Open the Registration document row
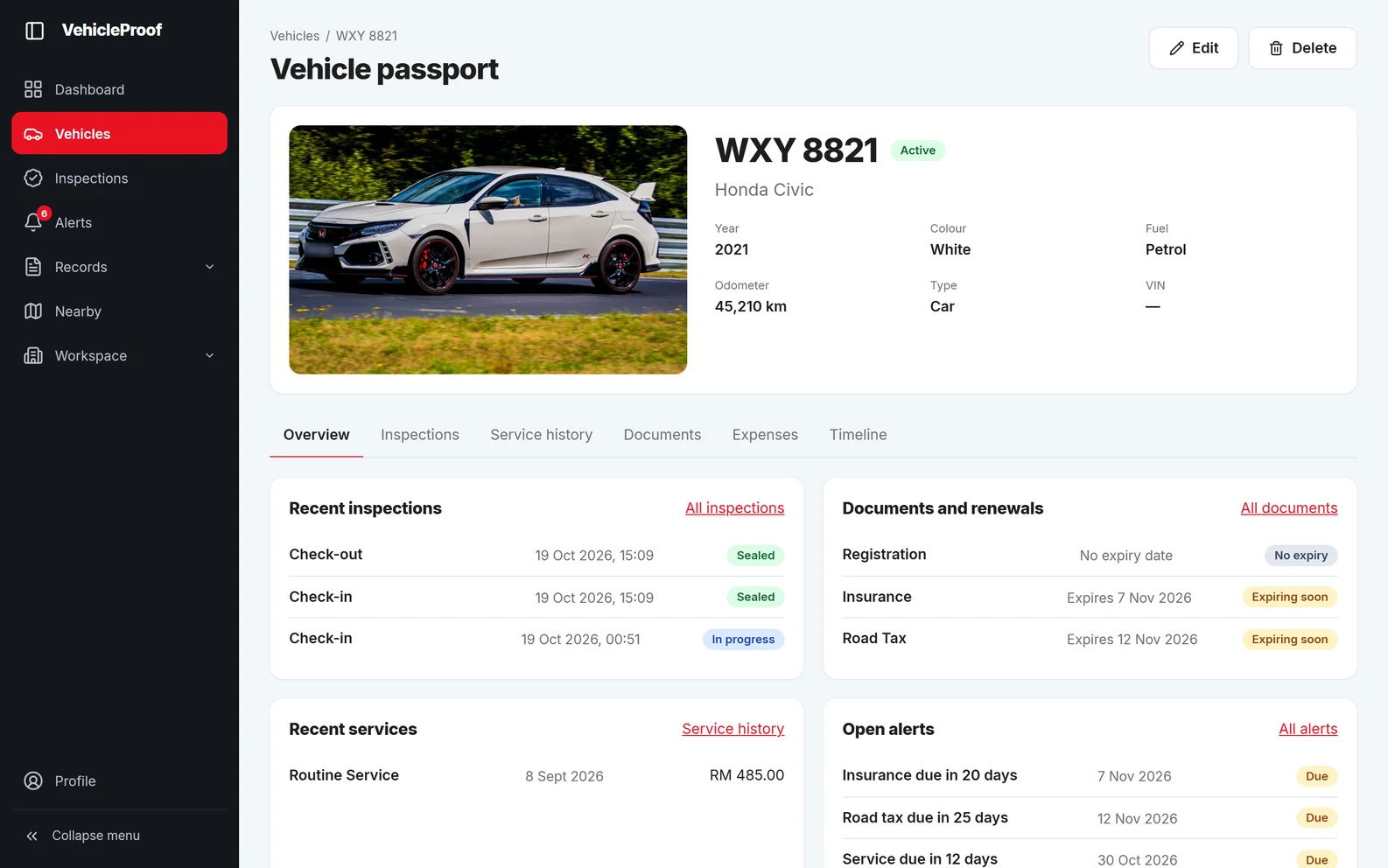The image size is (1388, 868). click(1090, 555)
